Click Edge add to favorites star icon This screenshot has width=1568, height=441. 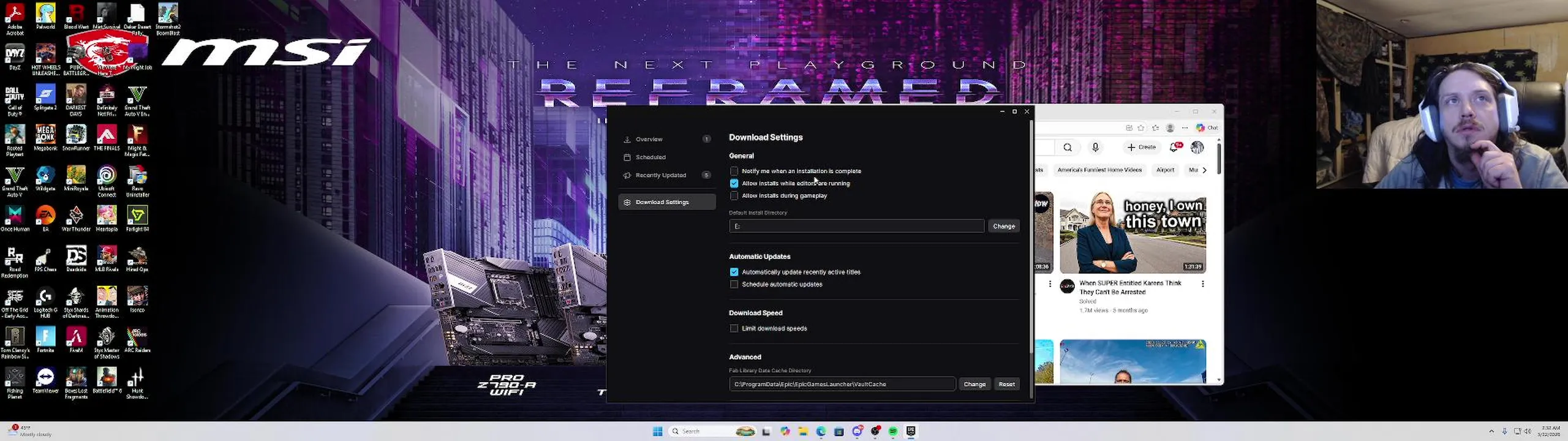[x=1140, y=128]
